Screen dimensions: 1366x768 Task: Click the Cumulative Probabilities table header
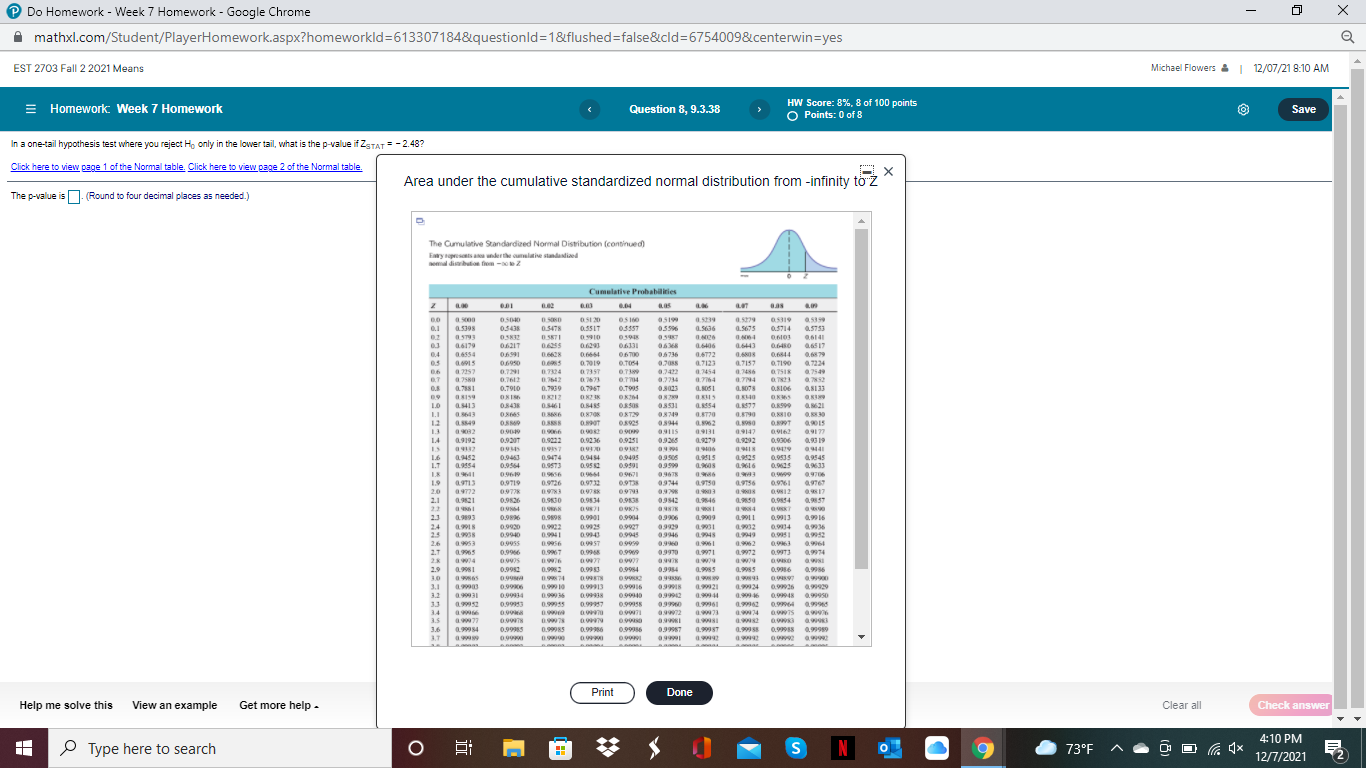[632, 291]
